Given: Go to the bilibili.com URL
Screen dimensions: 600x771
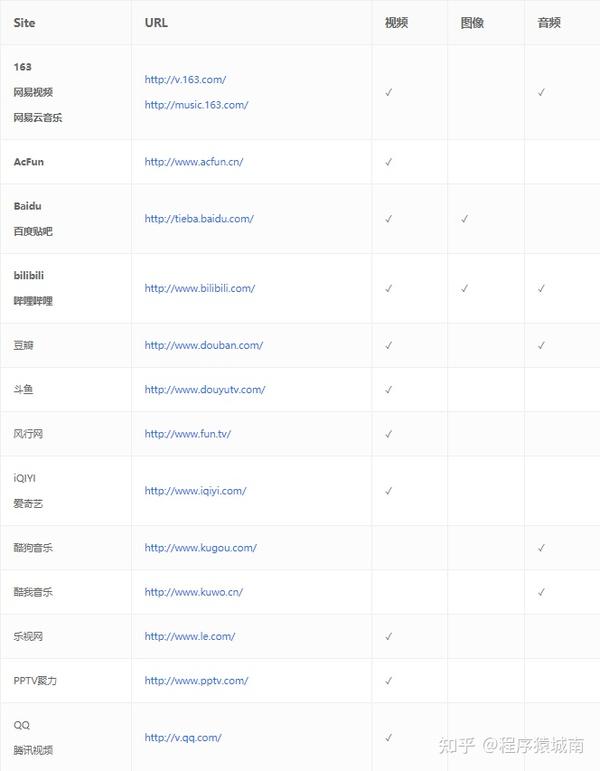Looking at the screenshot, I should tap(199, 288).
